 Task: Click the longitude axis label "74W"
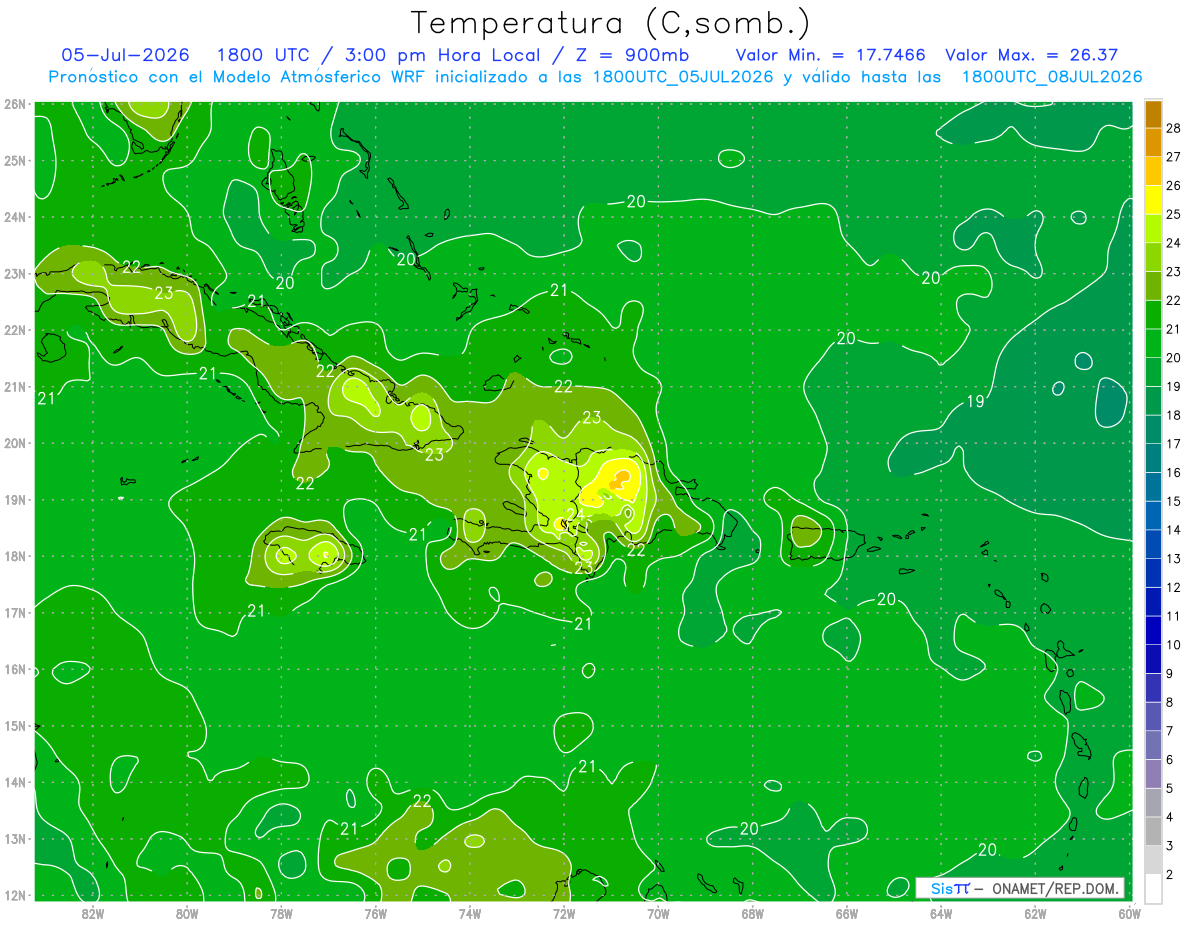[x=470, y=913]
